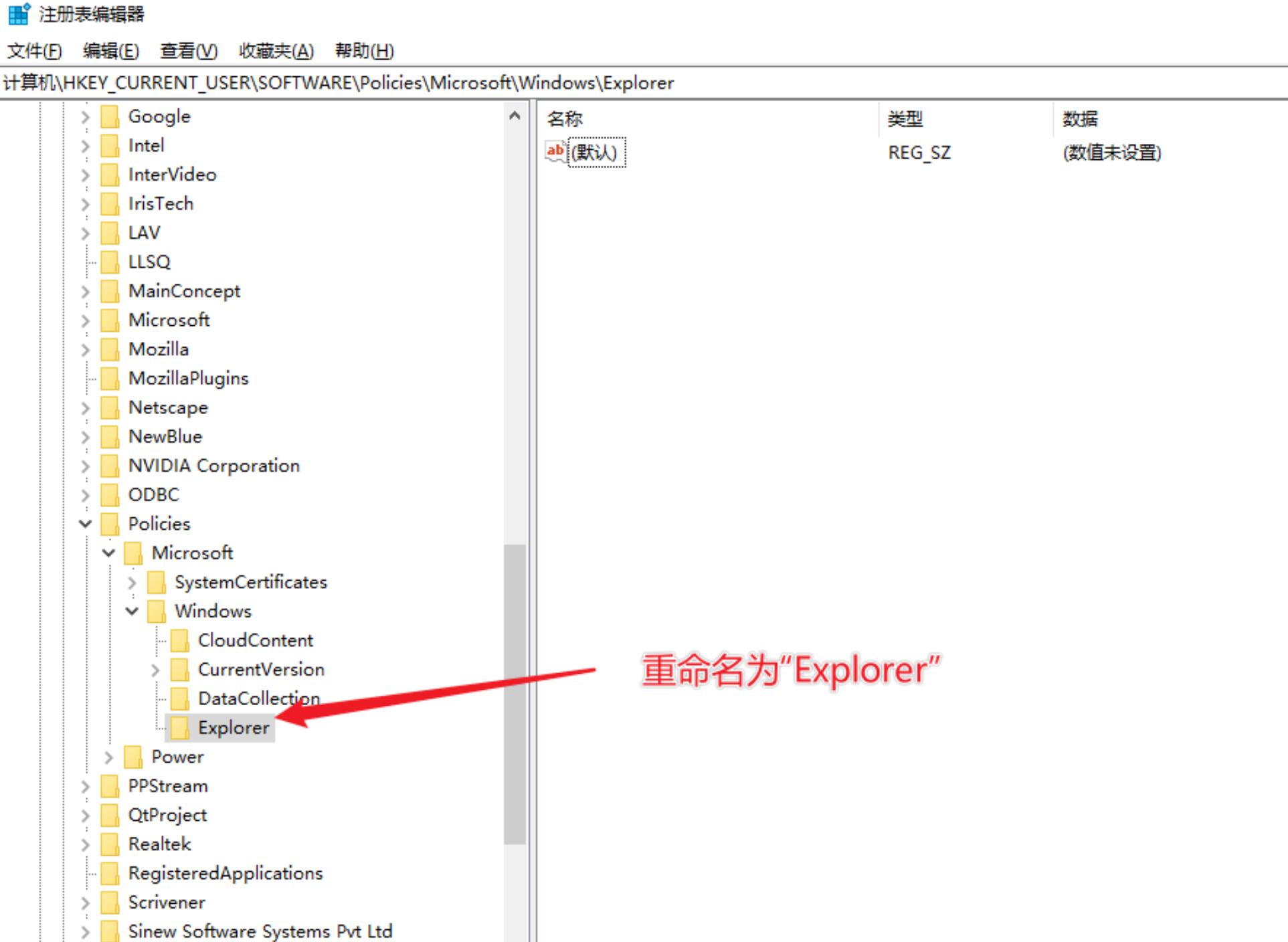Click the Registry Editor app icon in title bar
The height and width of the screenshot is (942, 1288).
[x=19, y=13]
